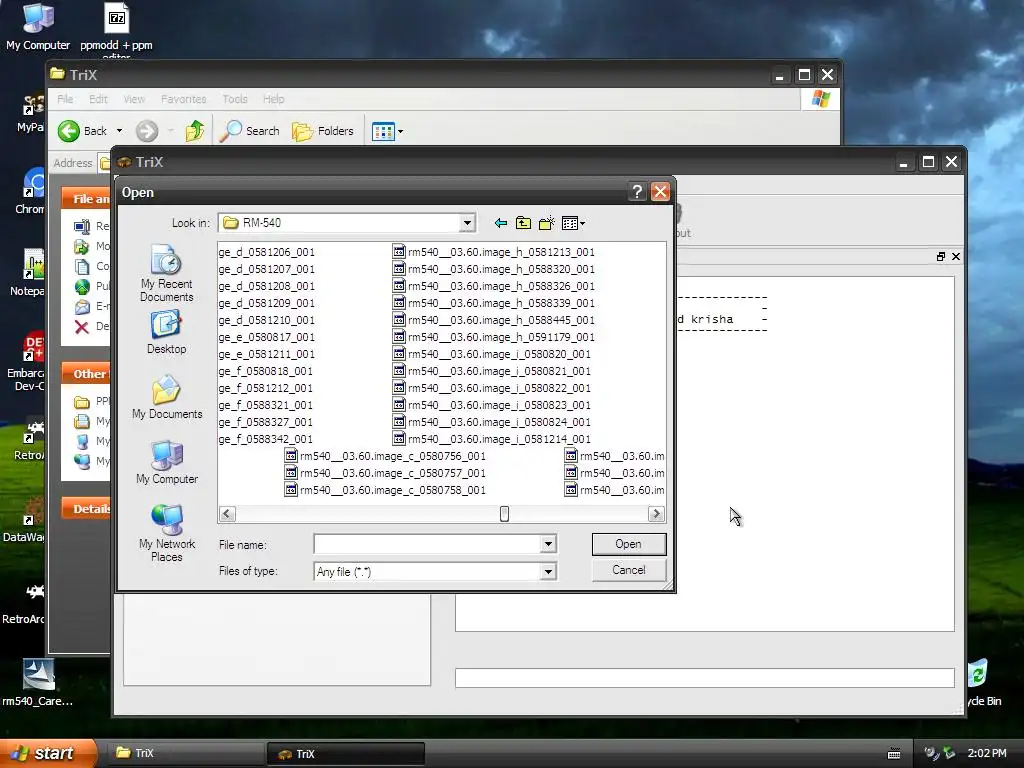This screenshot has width=1024, height=768.
Task: Select file rm540__03.60.image_i_0580822_001
Action: (492, 387)
